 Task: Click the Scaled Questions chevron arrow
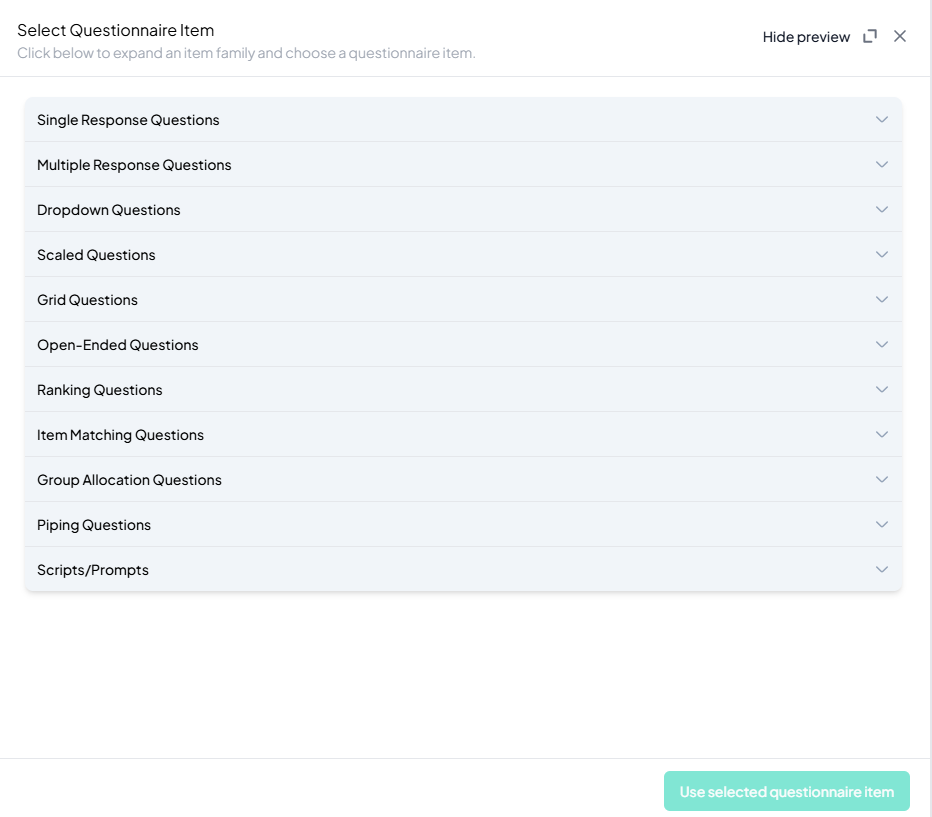[881, 255]
